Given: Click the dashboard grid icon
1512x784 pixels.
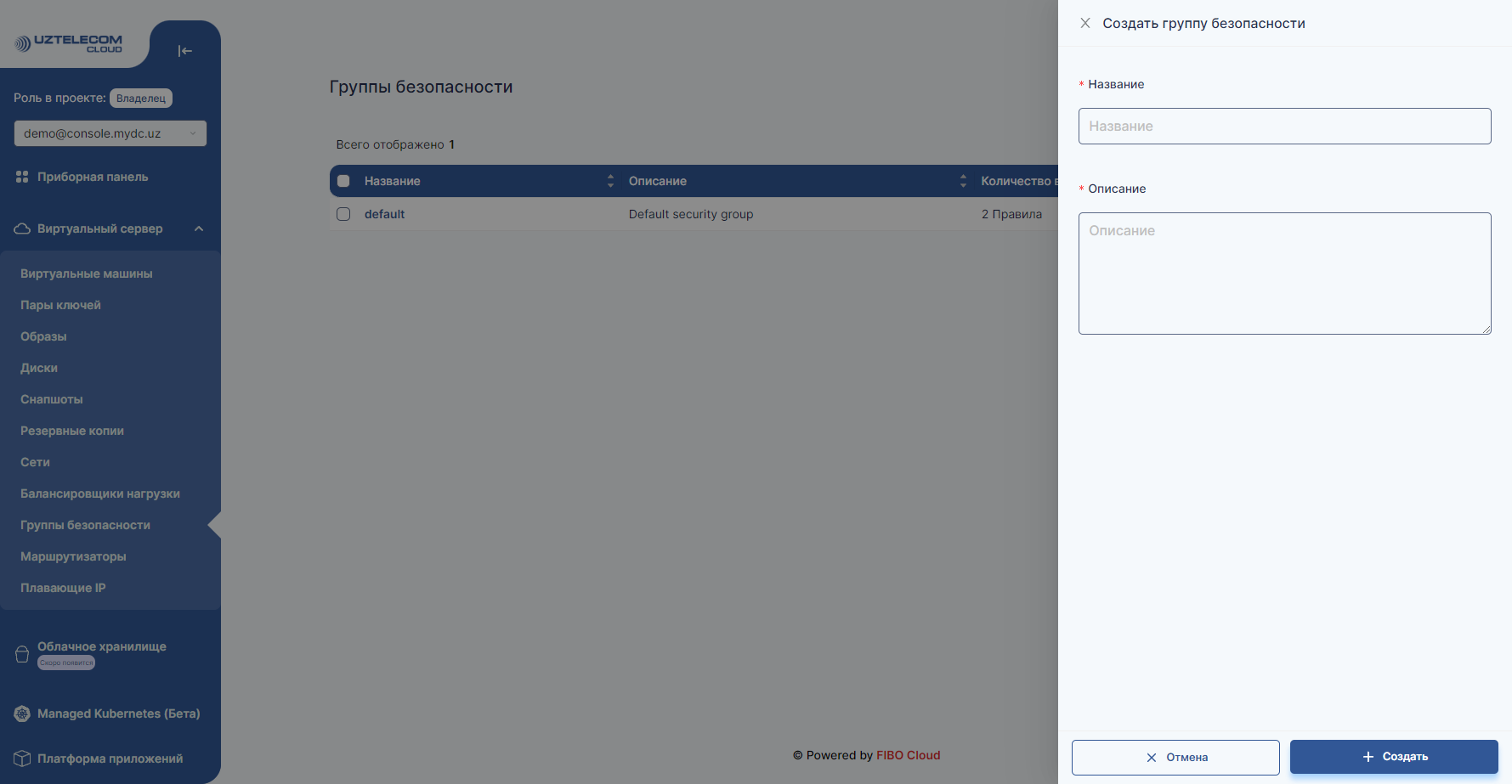Looking at the screenshot, I should click(x=22, y=177).
